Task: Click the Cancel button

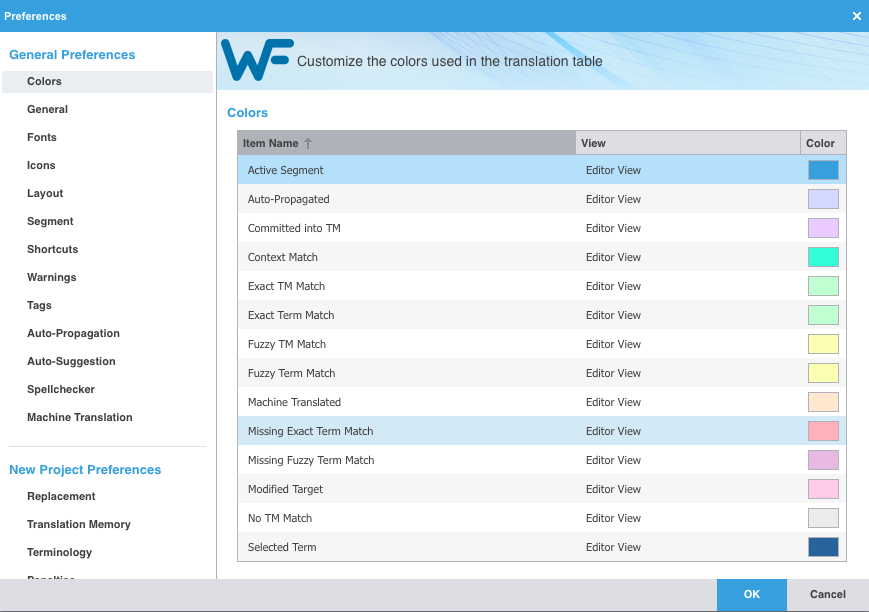Action: click(x=827, y=594)
